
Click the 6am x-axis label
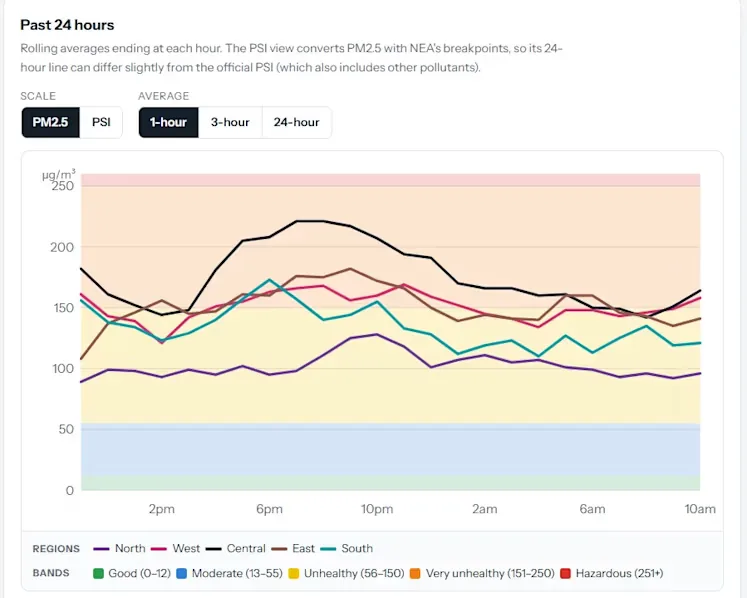(592, 509)
